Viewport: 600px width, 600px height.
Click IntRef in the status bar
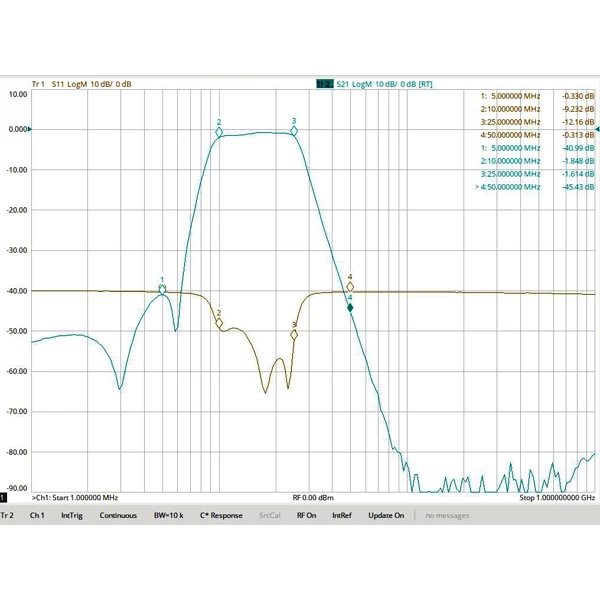pyautogui.click(x=342, y=515)
